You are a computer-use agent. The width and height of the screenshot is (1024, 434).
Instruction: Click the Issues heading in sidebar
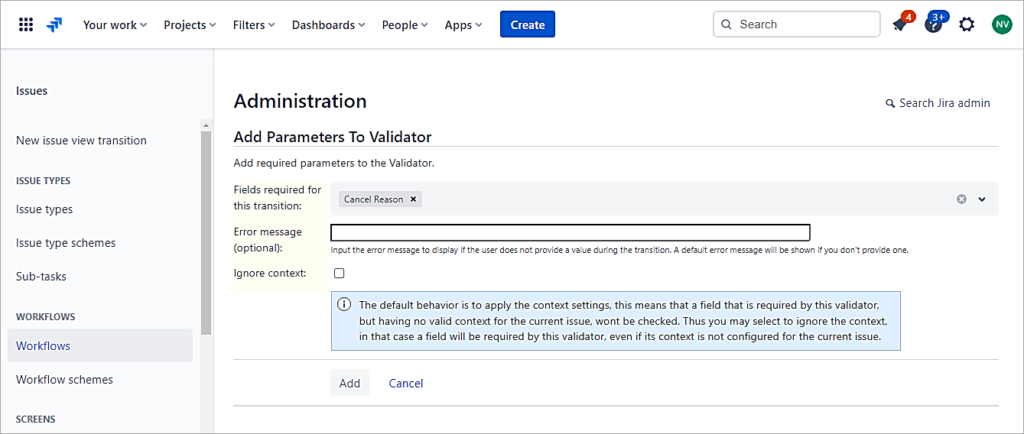pos(31,91)
